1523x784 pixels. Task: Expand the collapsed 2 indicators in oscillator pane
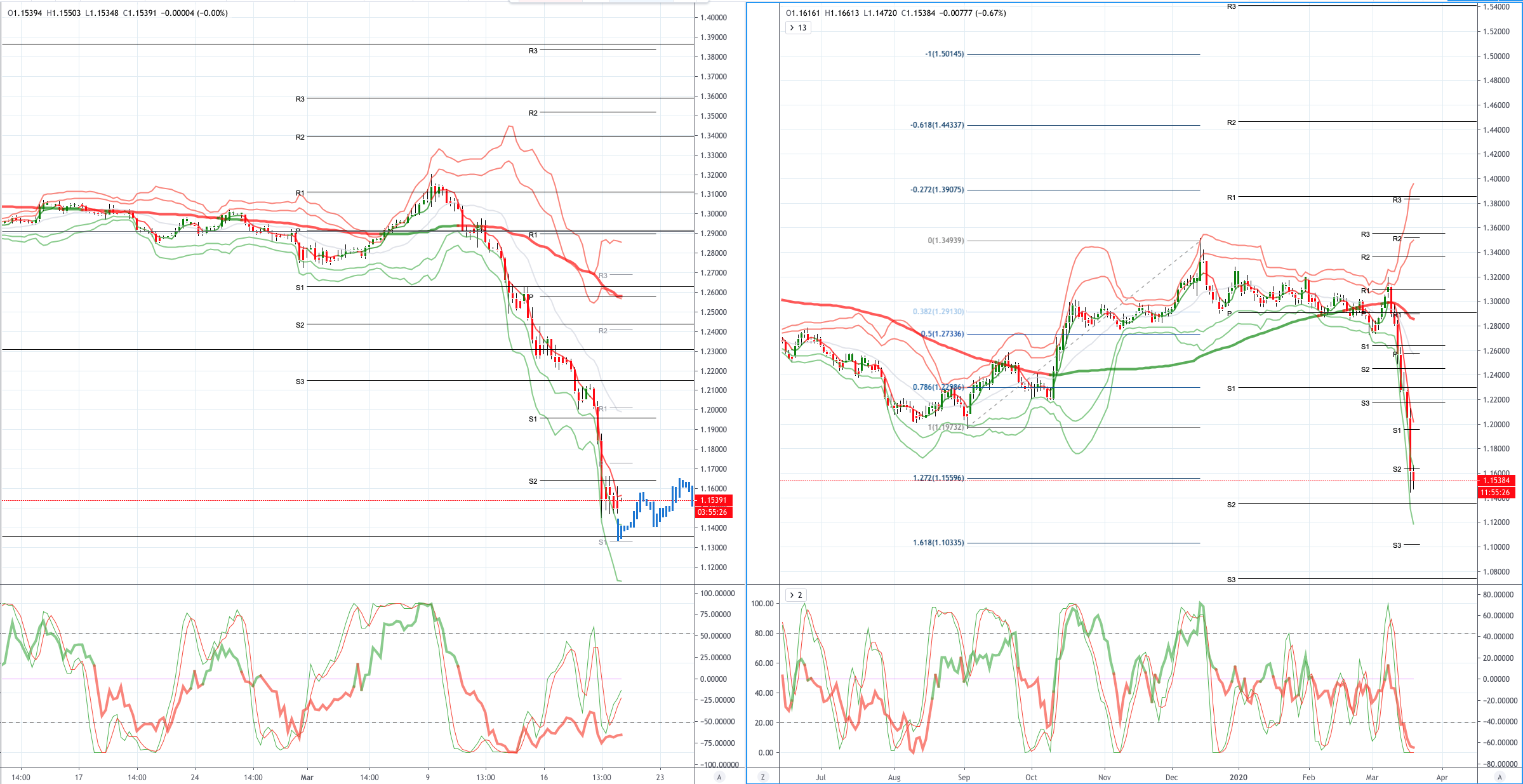(796, 595)
